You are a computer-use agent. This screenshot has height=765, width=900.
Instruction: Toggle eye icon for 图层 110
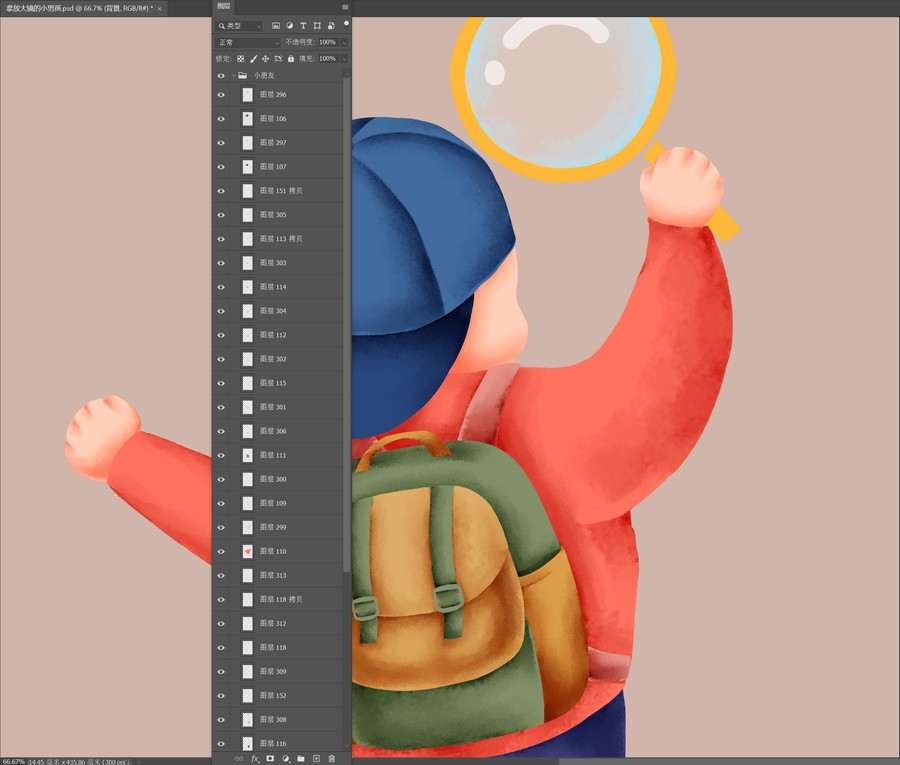point(221,552)
